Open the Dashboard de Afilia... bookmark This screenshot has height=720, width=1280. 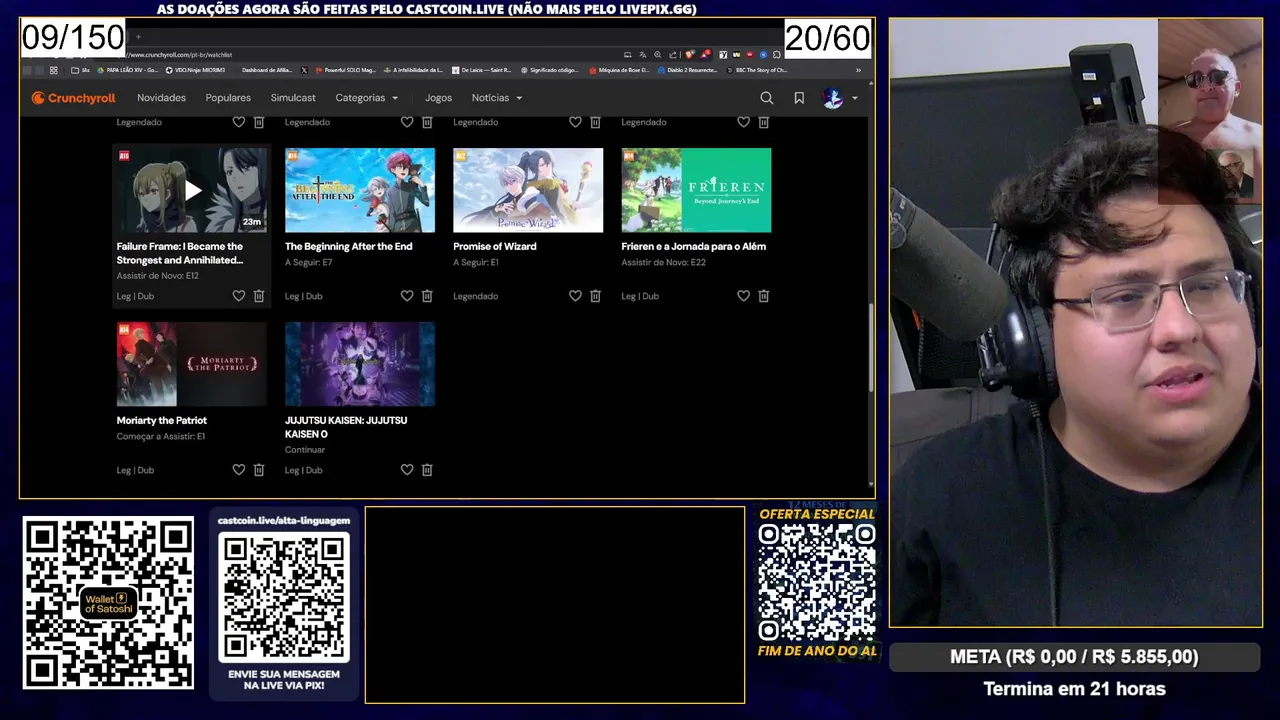point(267,70)
